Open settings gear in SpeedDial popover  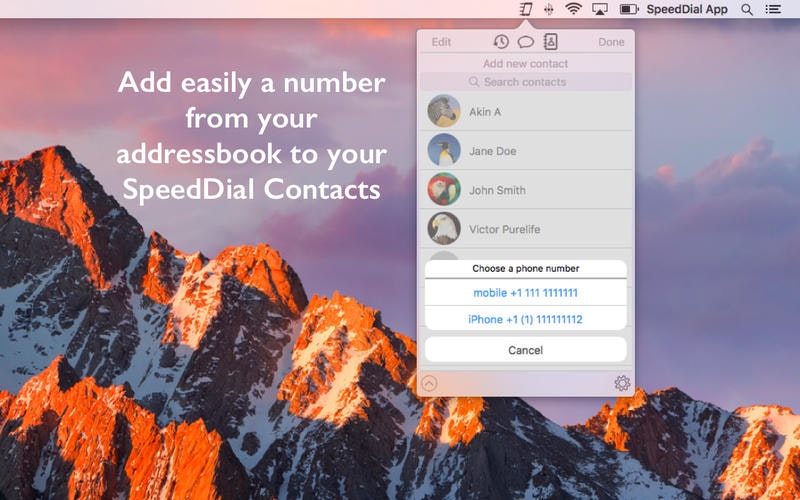tap(622, 383)
